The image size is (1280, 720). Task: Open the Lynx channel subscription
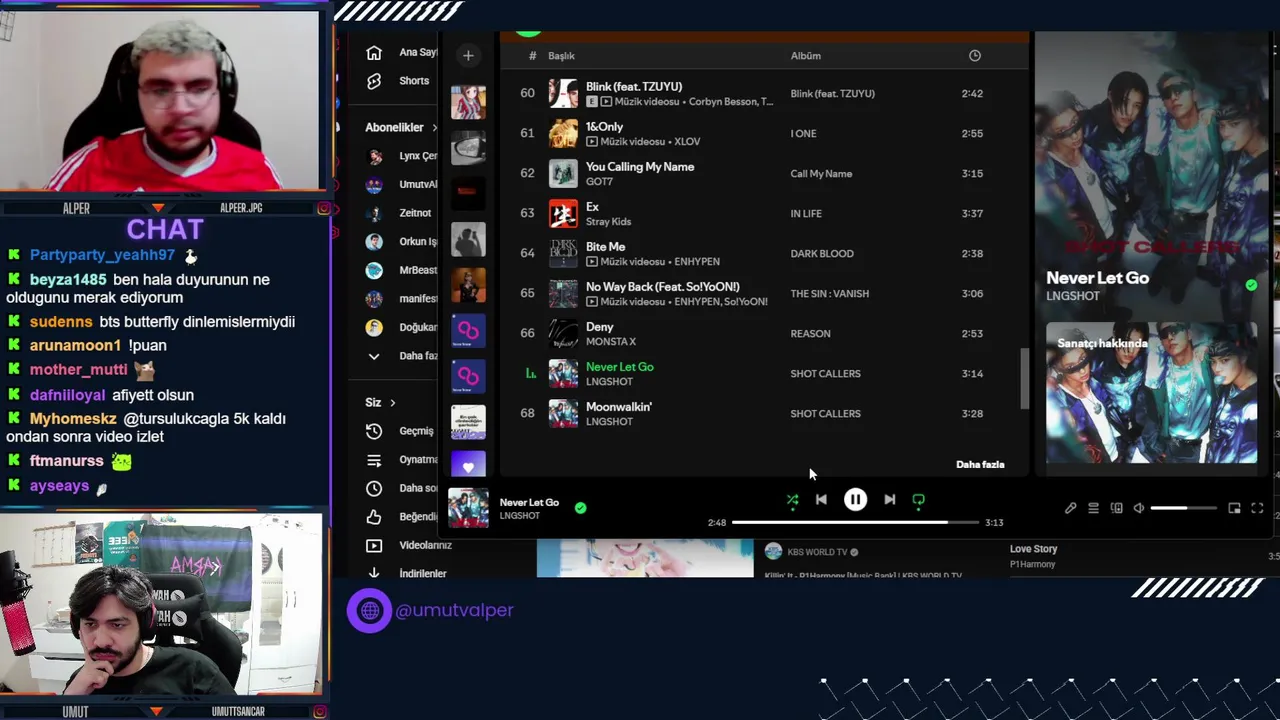(x=401, y=156)
